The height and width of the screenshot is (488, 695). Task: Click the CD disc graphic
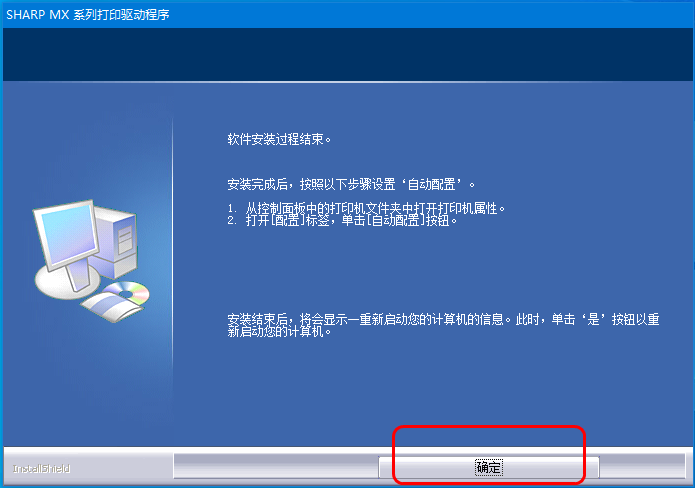tap(127, 292)
